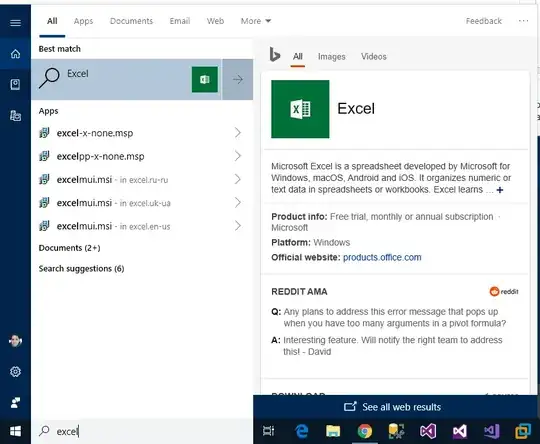Expand the excel-x-none.msp result chevron
The image size is (540, 444).
[x=238, y=133]
